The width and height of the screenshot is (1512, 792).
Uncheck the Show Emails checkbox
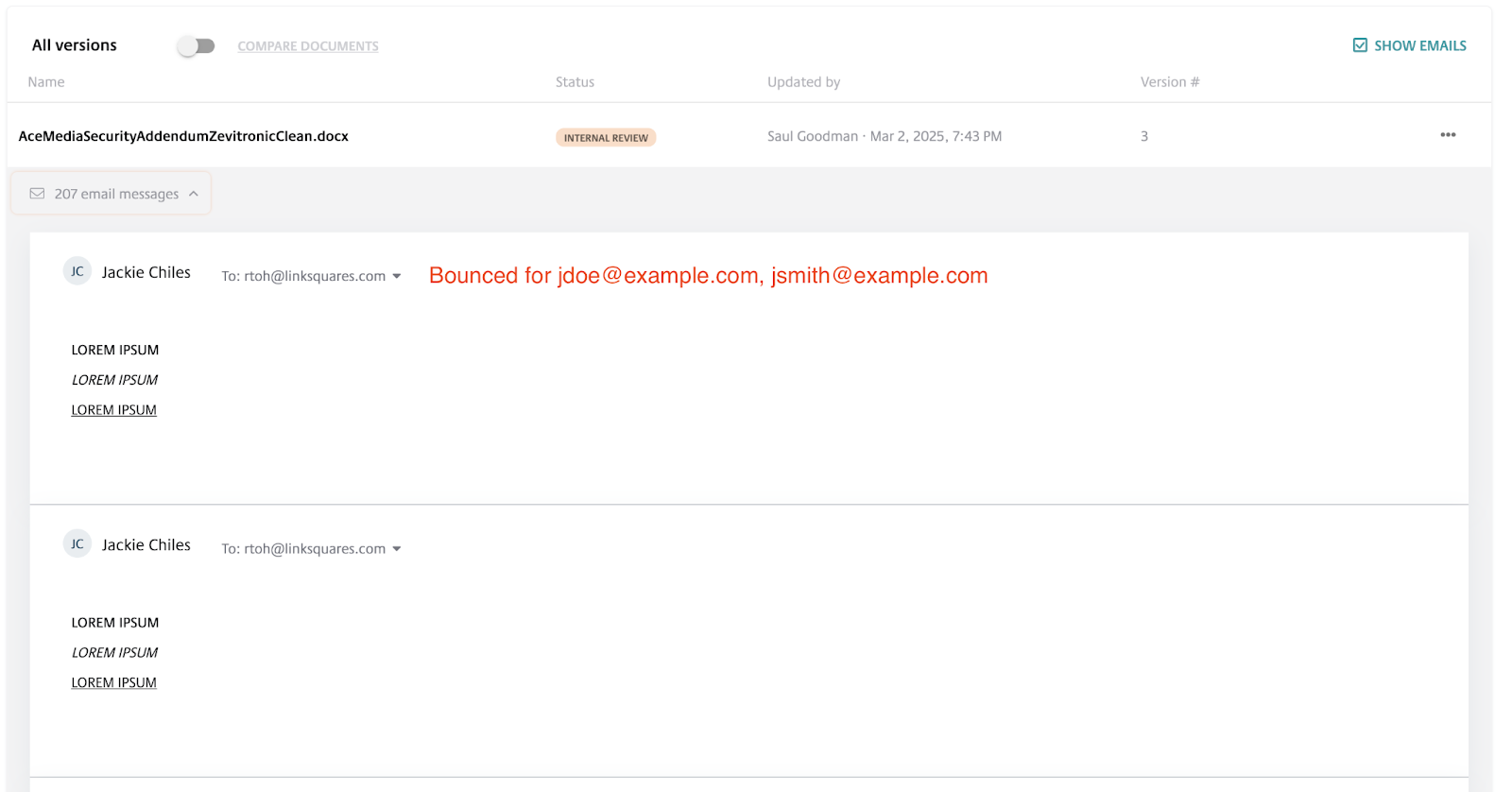(1360, 45)
